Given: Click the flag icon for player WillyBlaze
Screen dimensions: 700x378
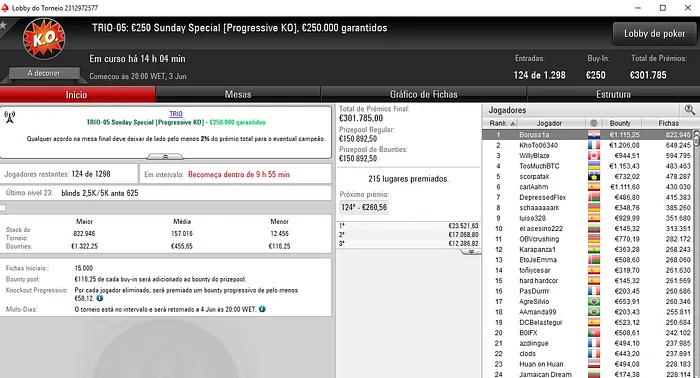Looking at the screenshot, I should click(594, 156).
